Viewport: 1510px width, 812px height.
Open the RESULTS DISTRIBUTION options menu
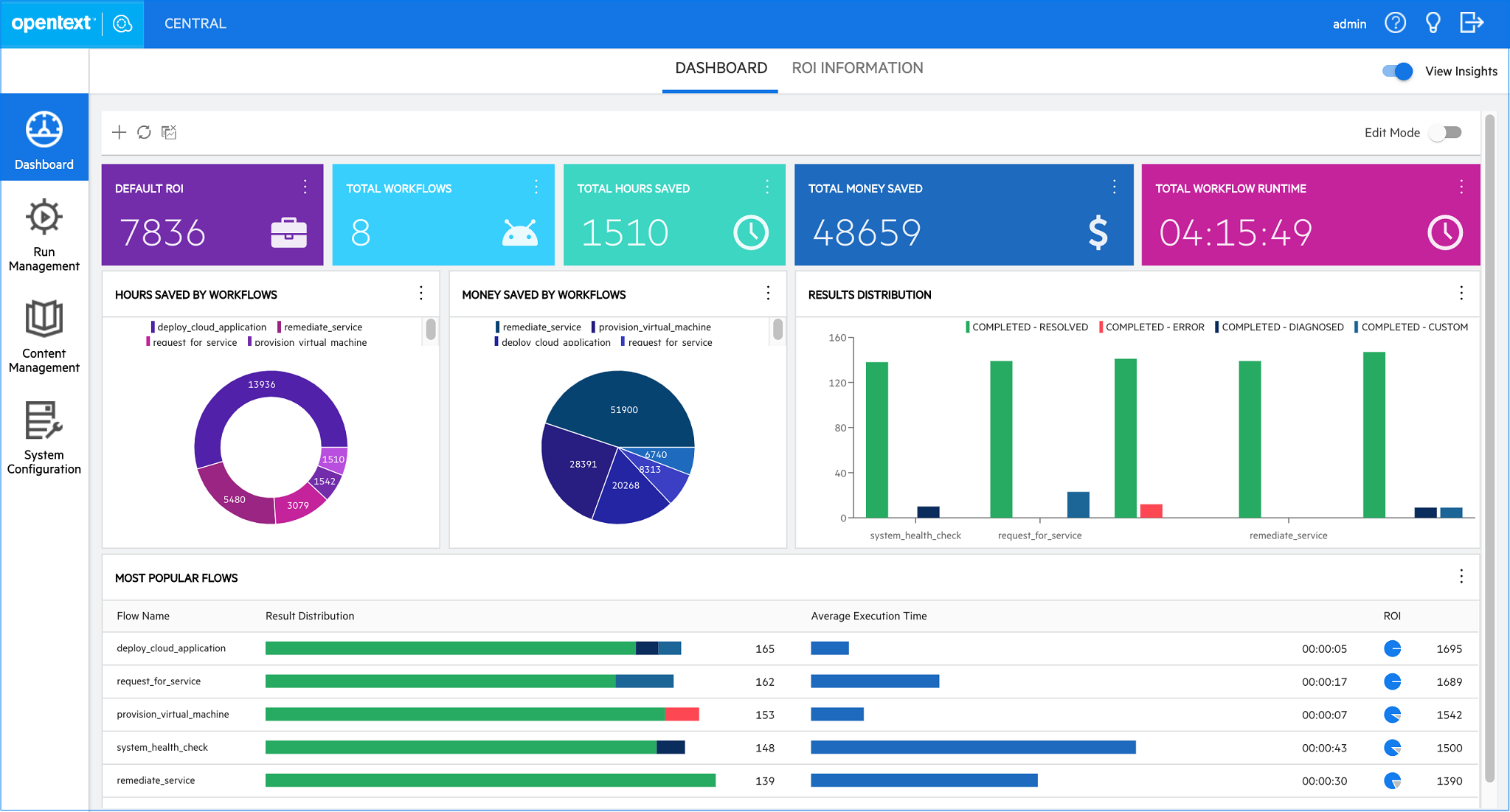point(1461,294)
